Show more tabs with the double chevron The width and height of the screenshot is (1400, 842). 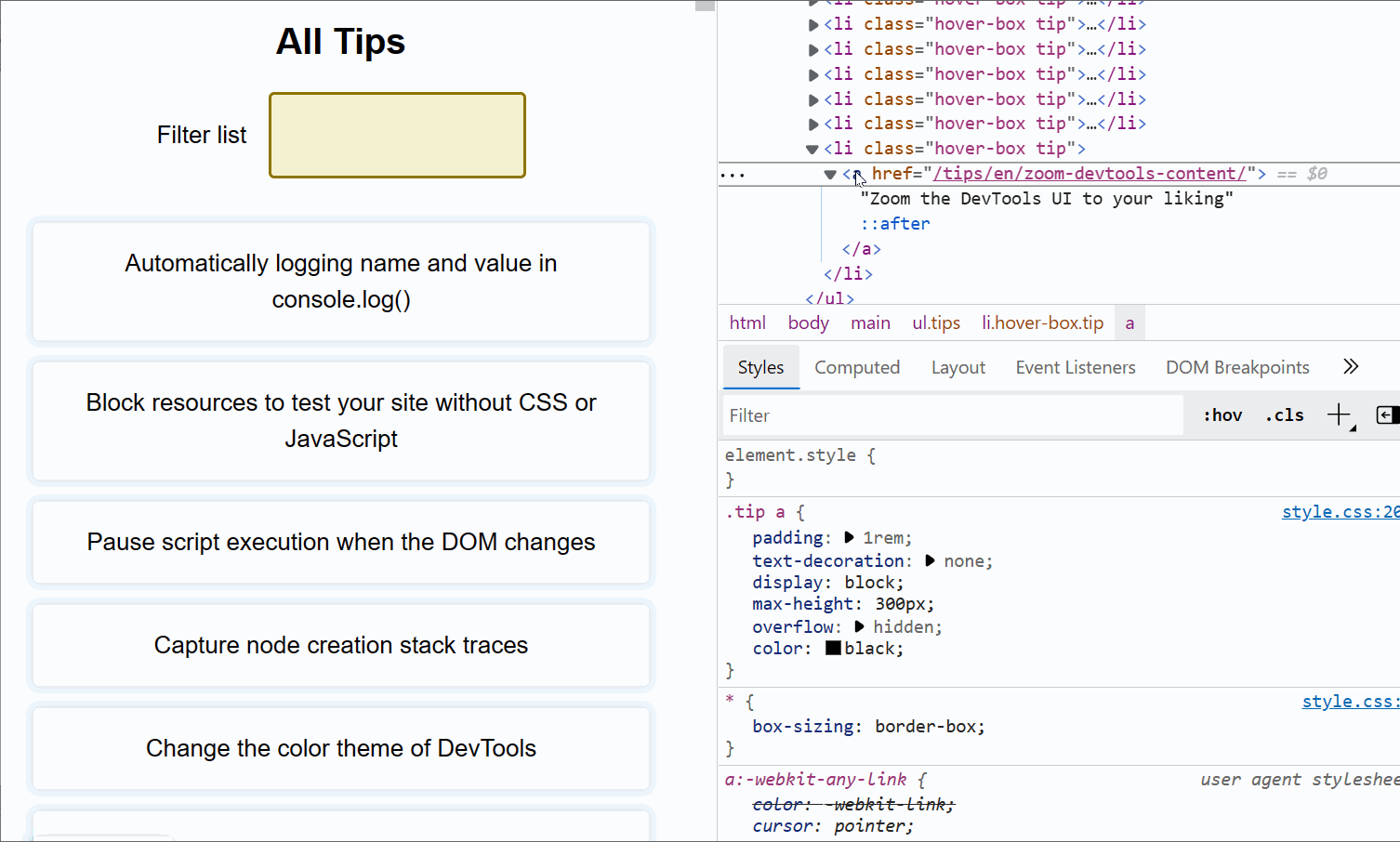point(1351,367)
